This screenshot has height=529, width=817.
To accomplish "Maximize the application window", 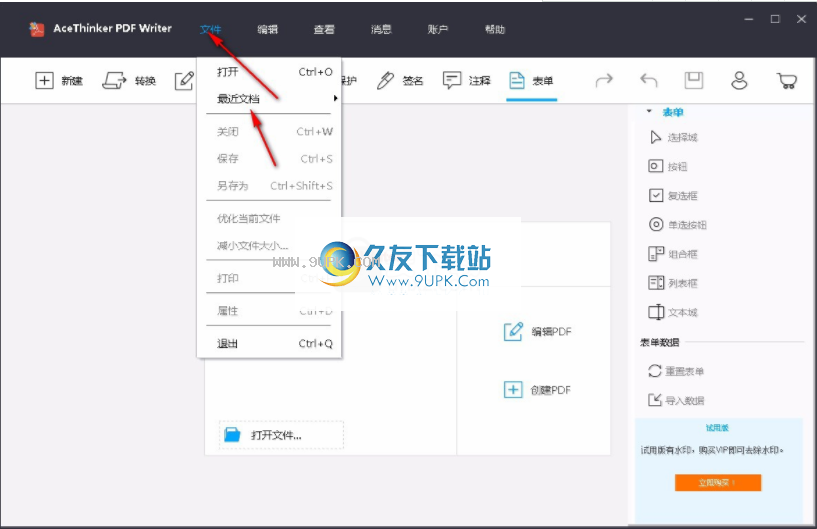I will (775, 19).
